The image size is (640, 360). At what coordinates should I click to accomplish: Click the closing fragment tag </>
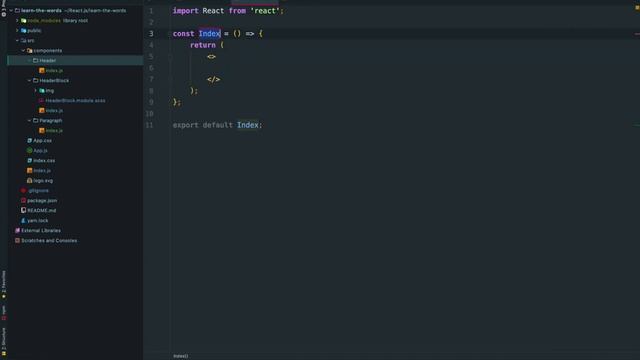(x=213, y=79)
